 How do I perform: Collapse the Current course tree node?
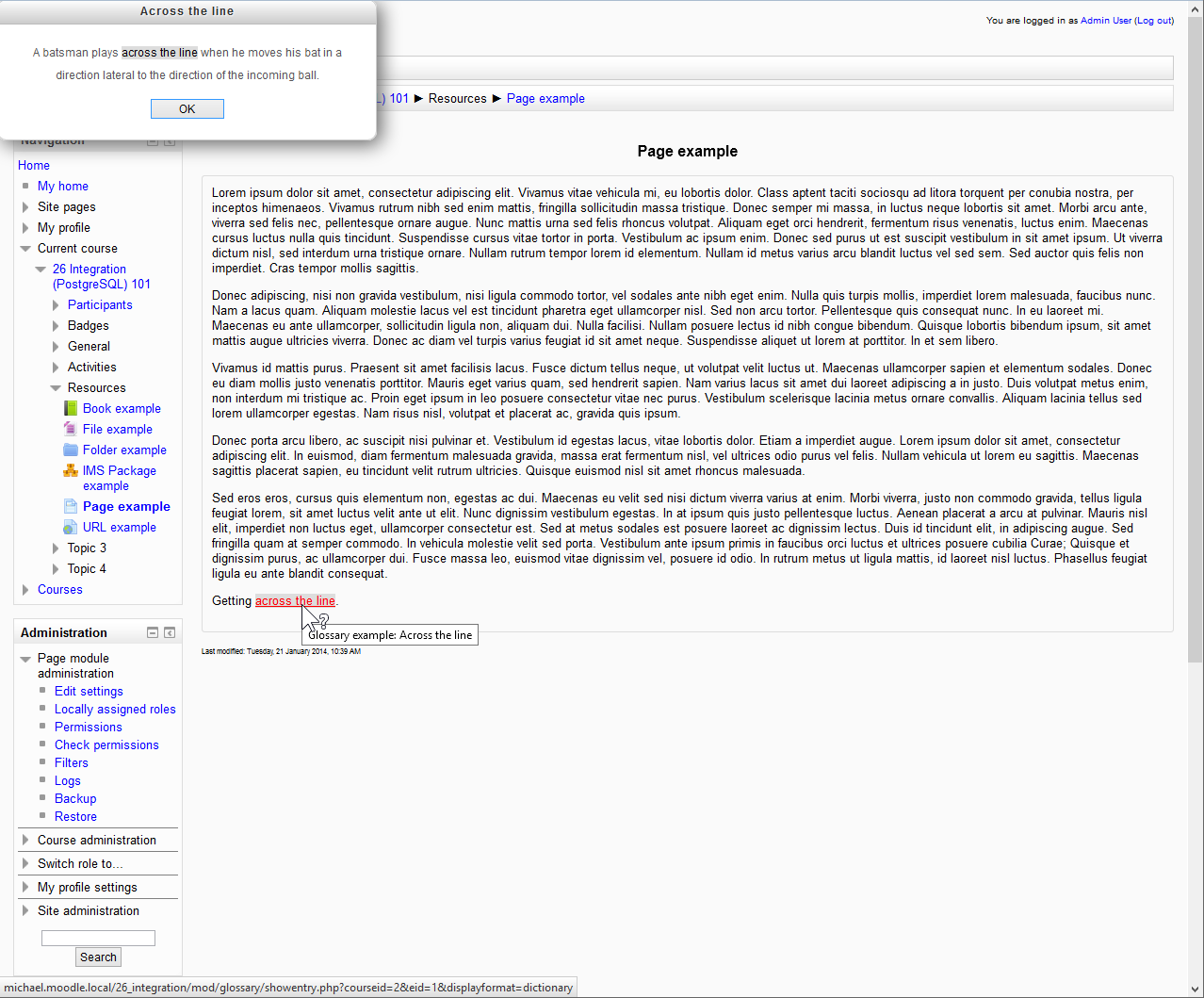pos(25,248)
